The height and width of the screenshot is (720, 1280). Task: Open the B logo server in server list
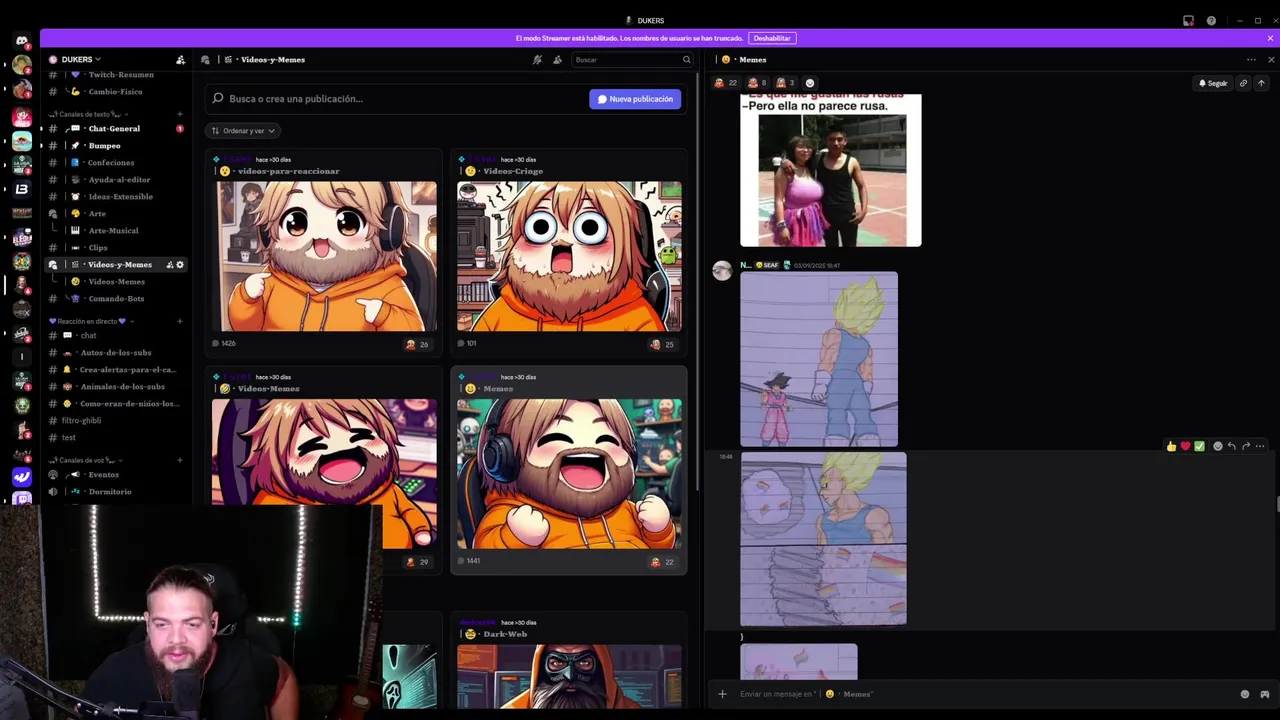pos(22,189)
